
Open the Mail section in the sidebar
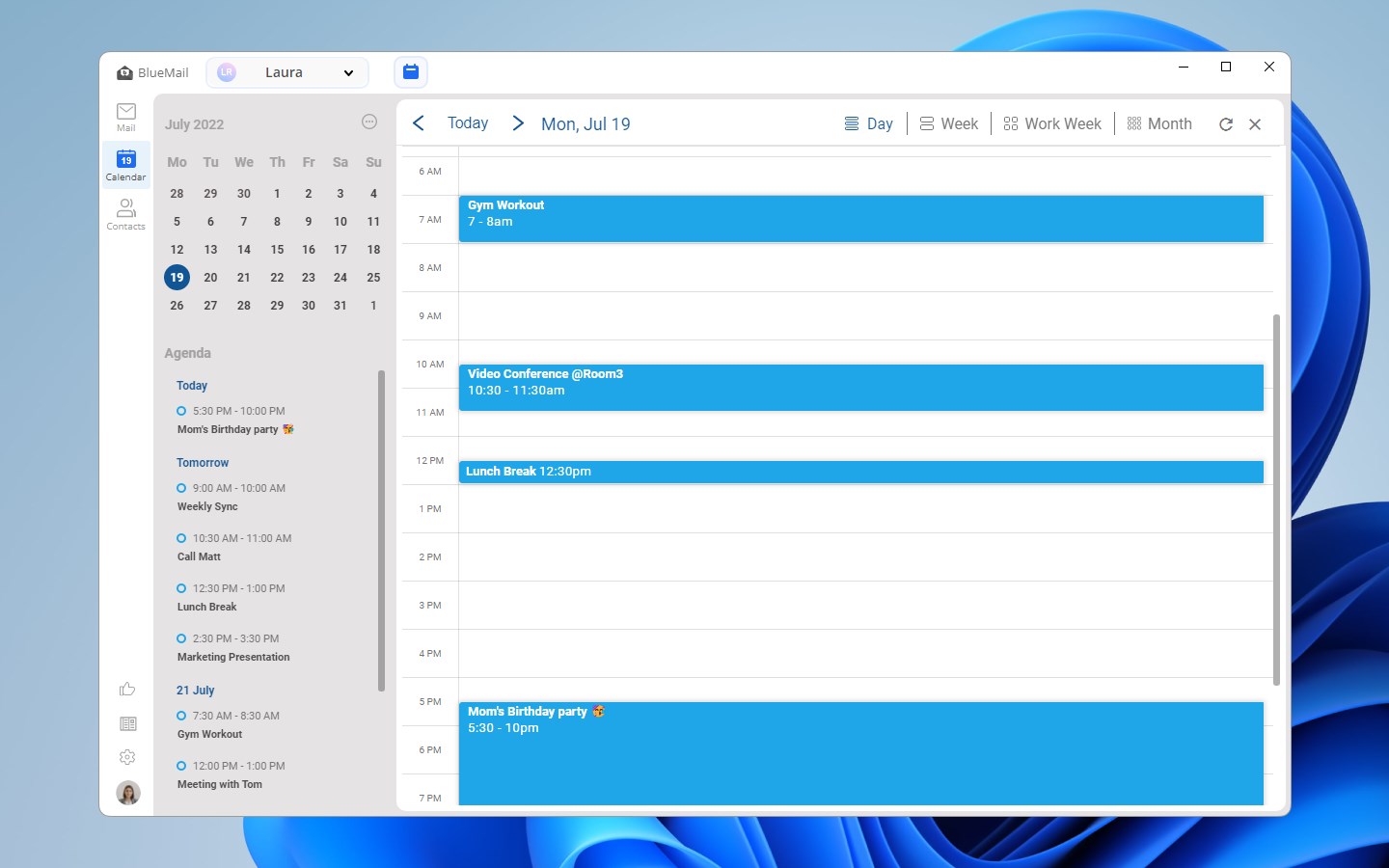pos(125,116)
